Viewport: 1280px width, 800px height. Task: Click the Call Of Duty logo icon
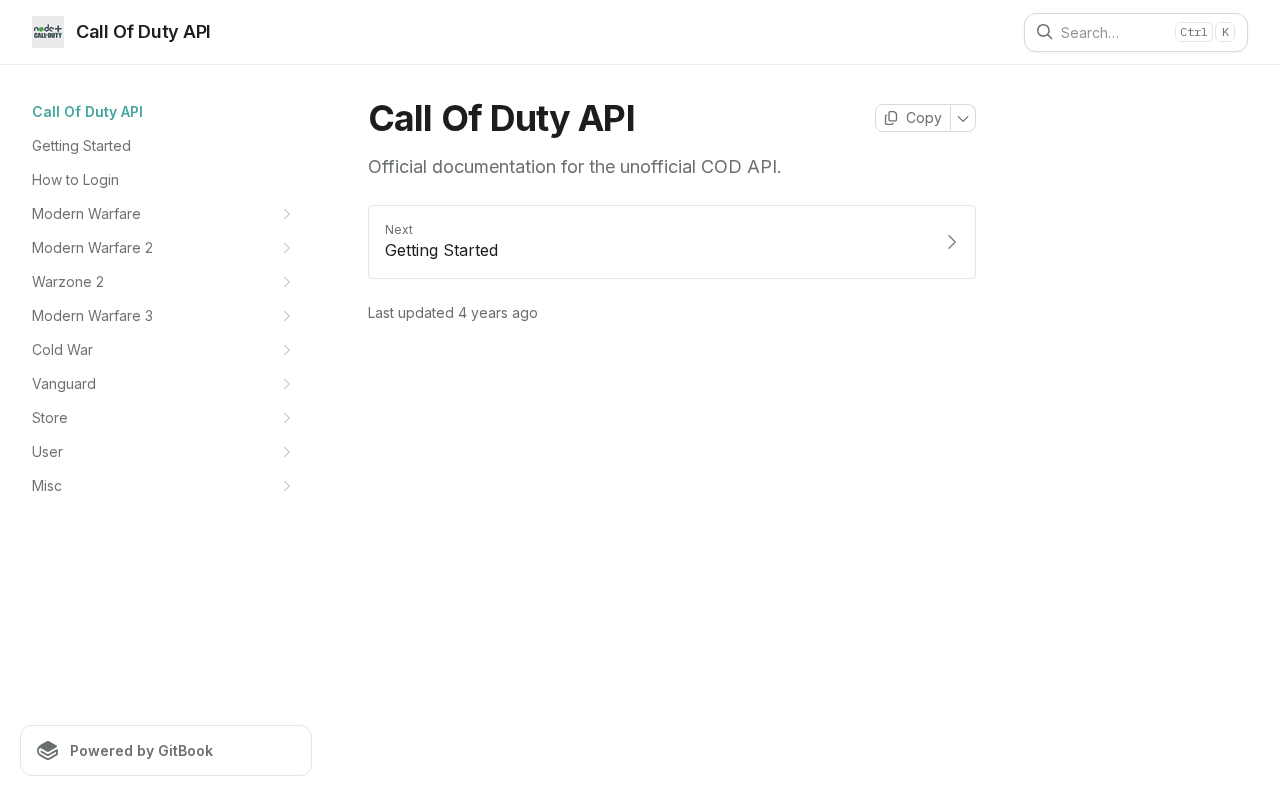coord(48,32)
